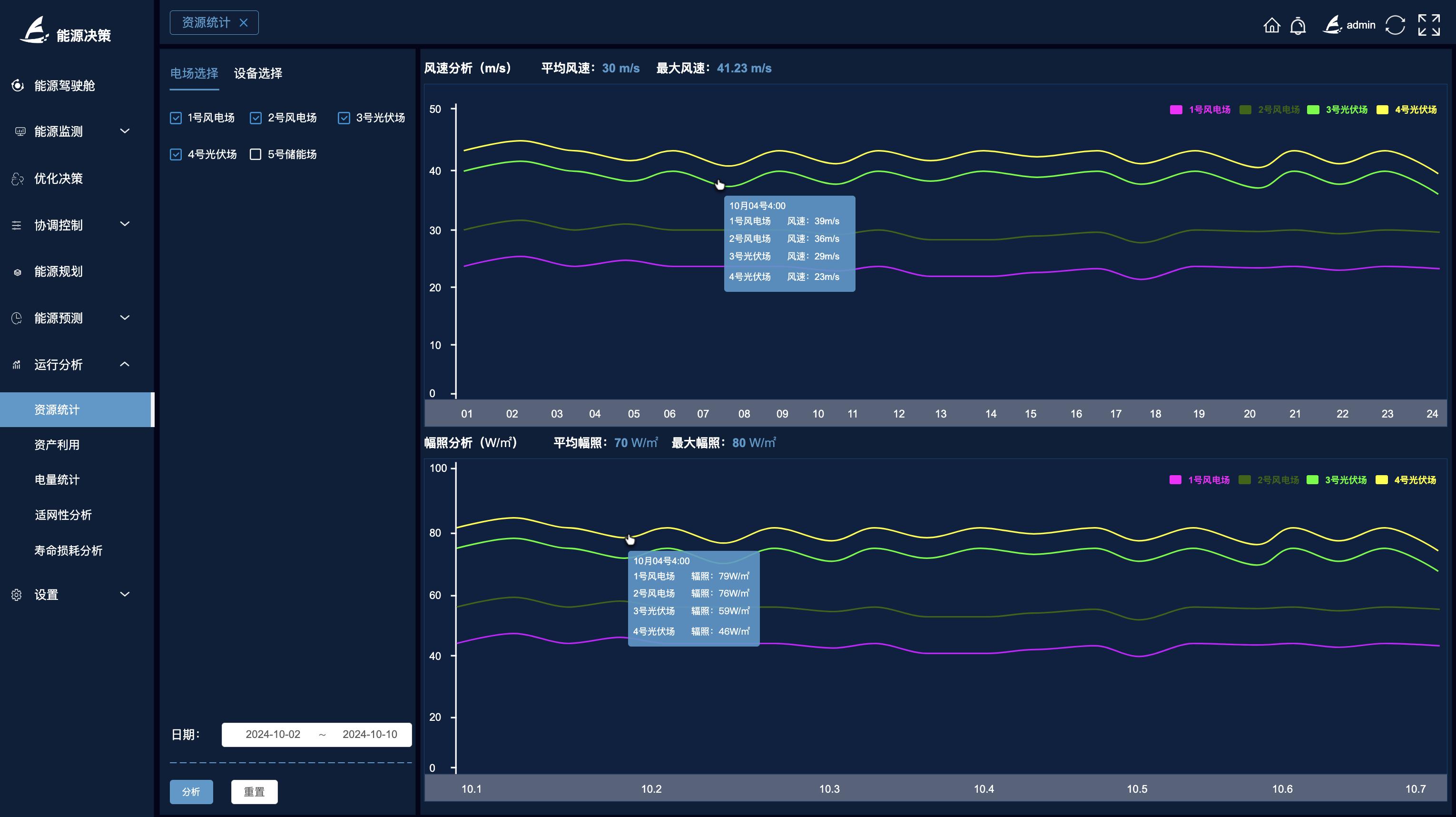Click the 优化决策 sidebar icon
1456x817 pixels.
18,179
